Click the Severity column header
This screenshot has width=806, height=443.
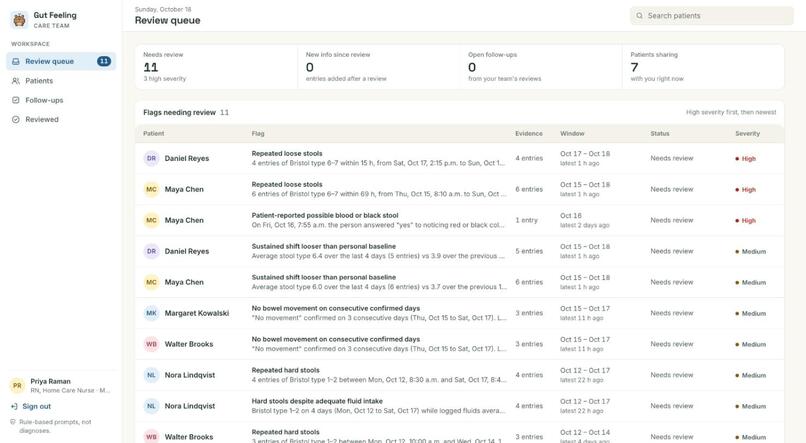pos(747,134)
